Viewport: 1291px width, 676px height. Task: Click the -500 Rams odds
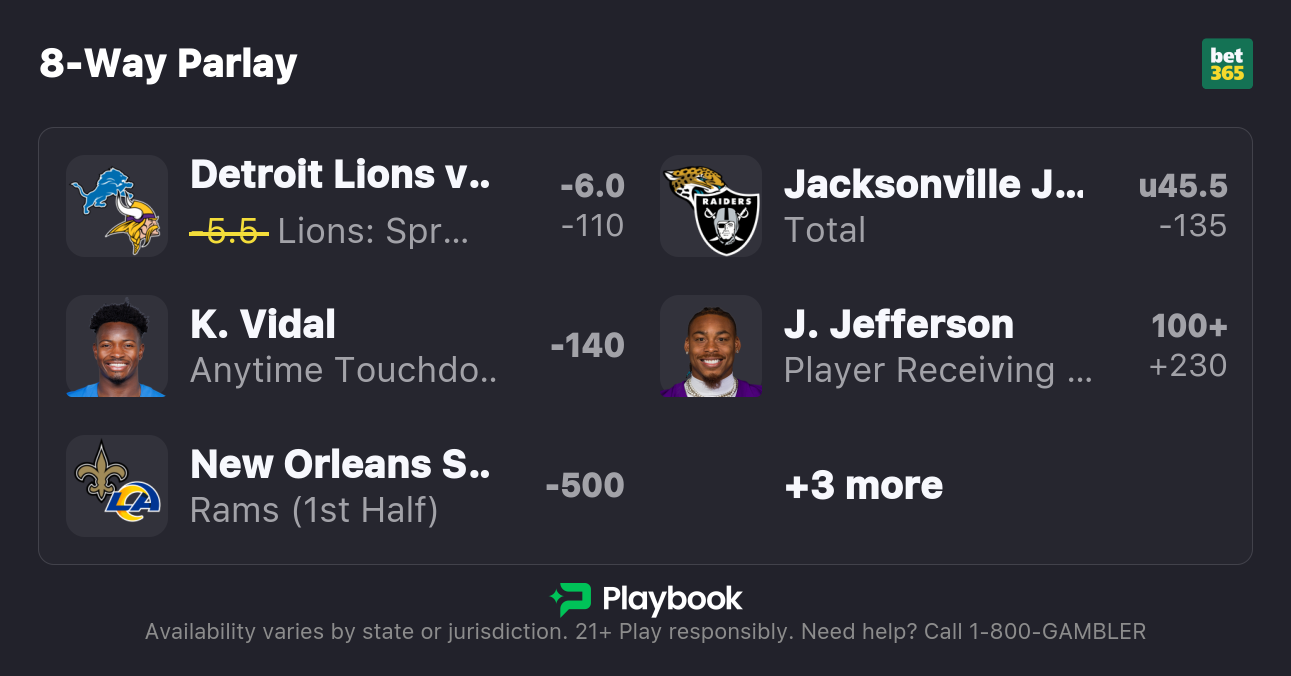[x=585, y=486]
